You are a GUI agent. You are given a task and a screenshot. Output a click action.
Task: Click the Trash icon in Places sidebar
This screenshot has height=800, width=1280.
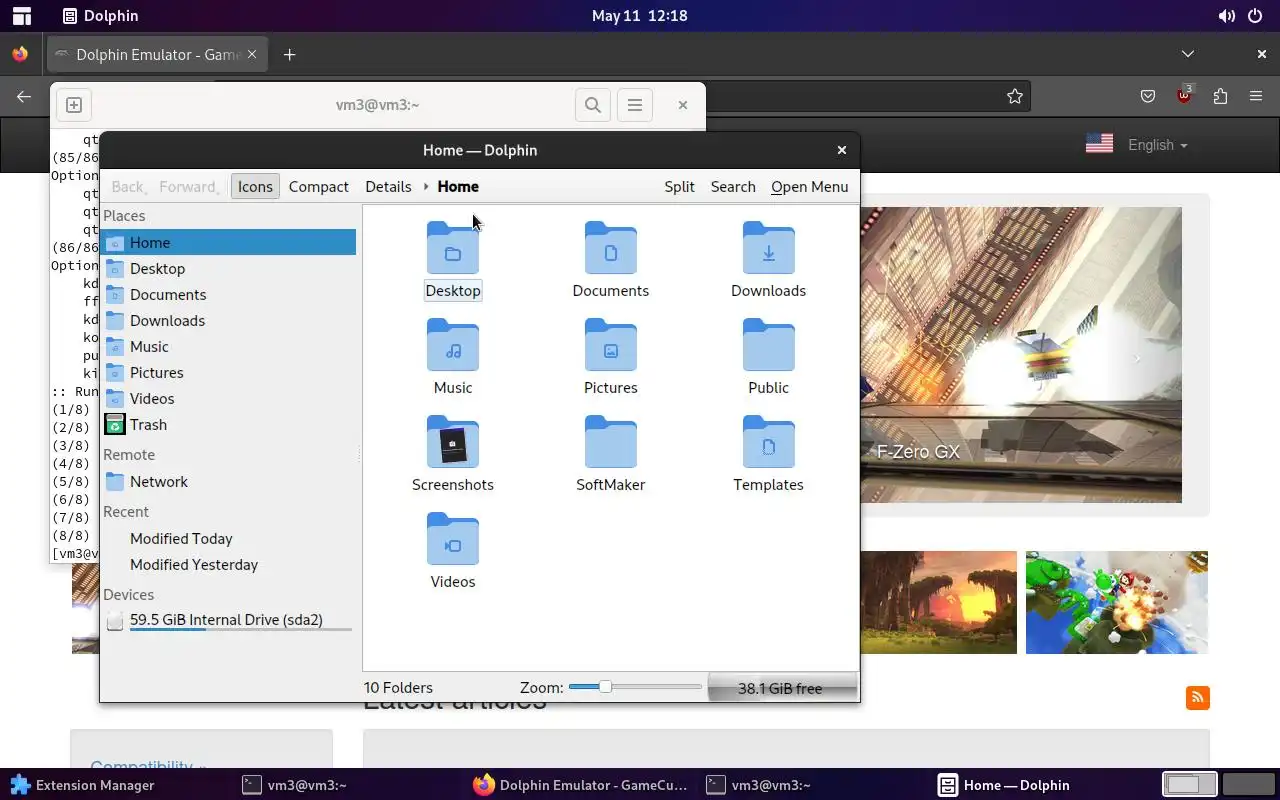[x=115, y=424]
